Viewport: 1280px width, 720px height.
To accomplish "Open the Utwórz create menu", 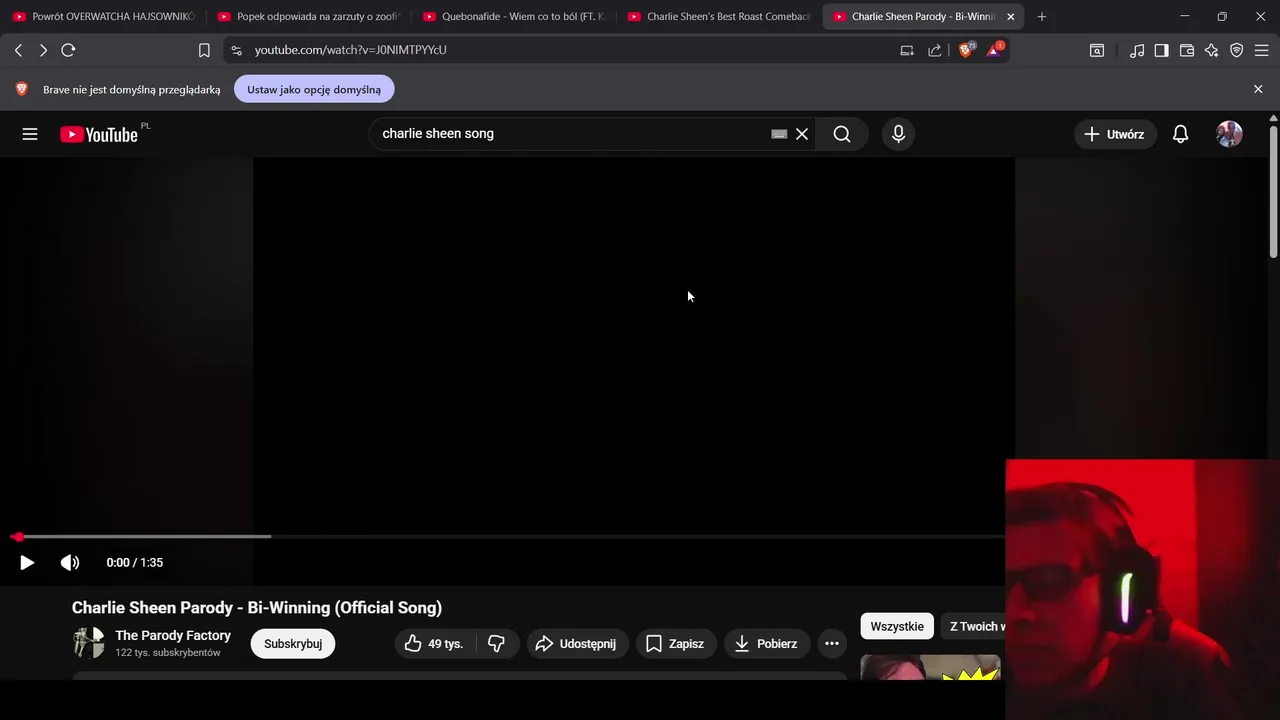I will coord(1115,134).
